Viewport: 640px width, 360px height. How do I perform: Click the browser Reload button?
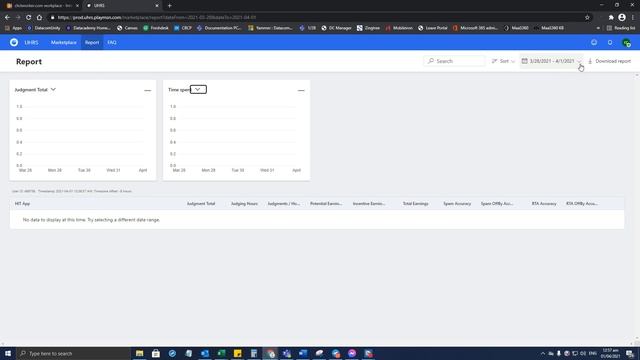pyautogui.click(x=29, y=18)
